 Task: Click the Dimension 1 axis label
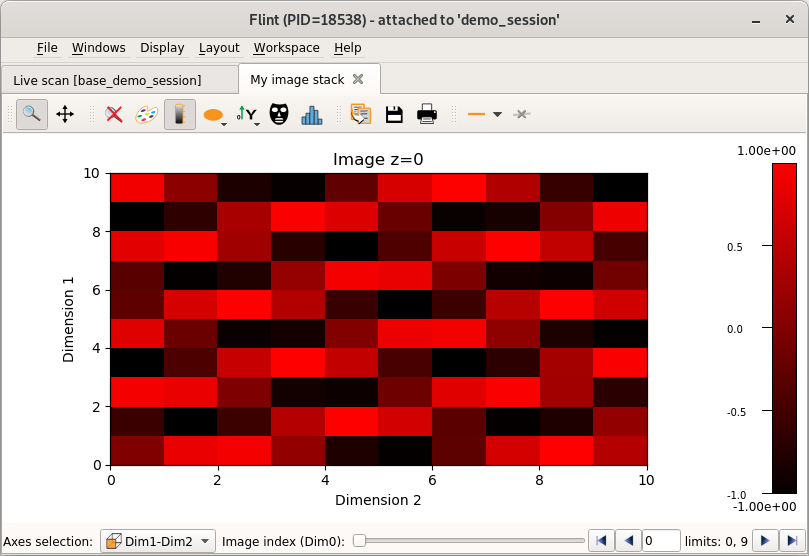click(68, 319)
